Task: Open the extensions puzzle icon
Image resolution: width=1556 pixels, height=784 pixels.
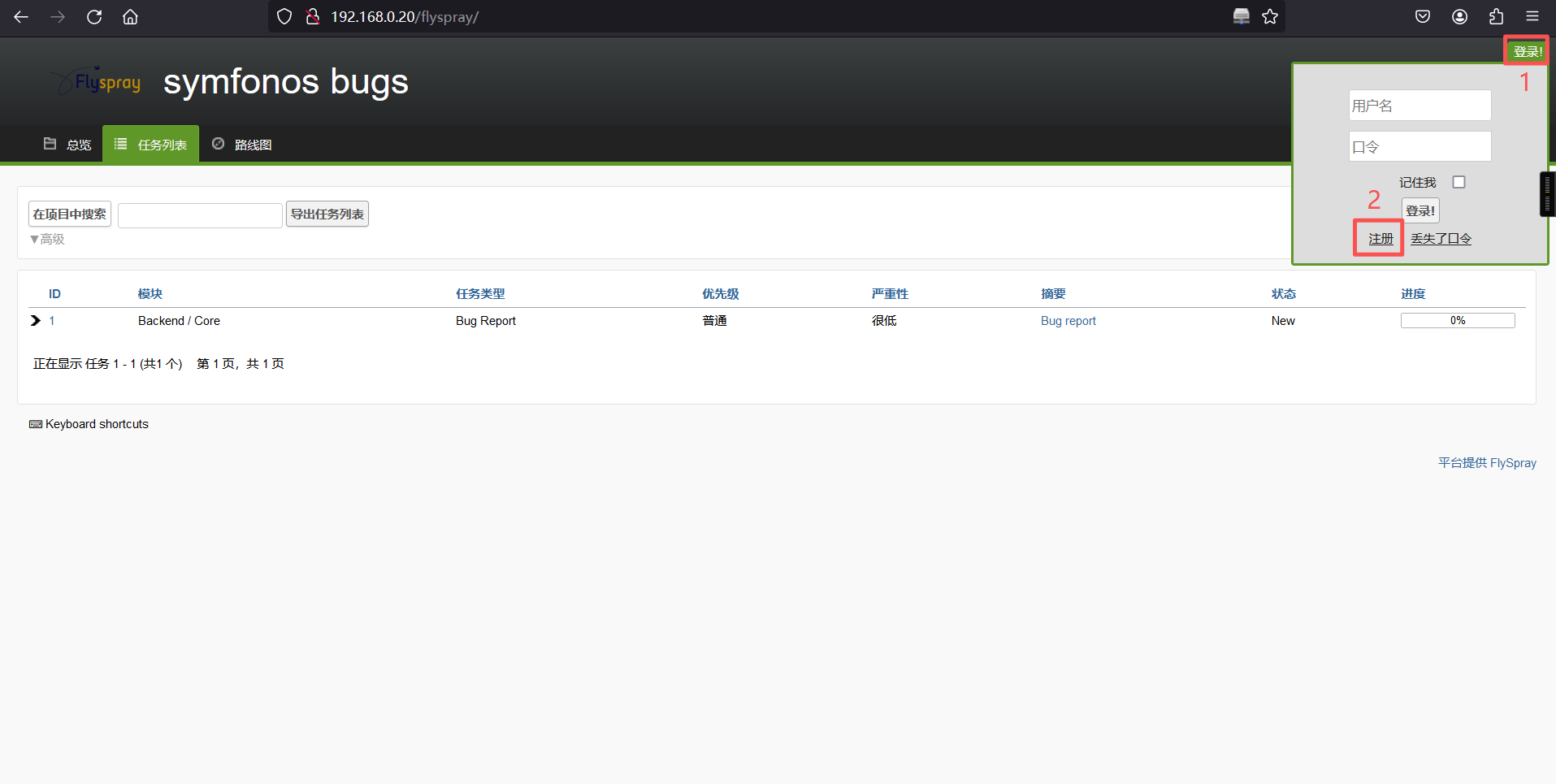Action: tap(1496, 16)
